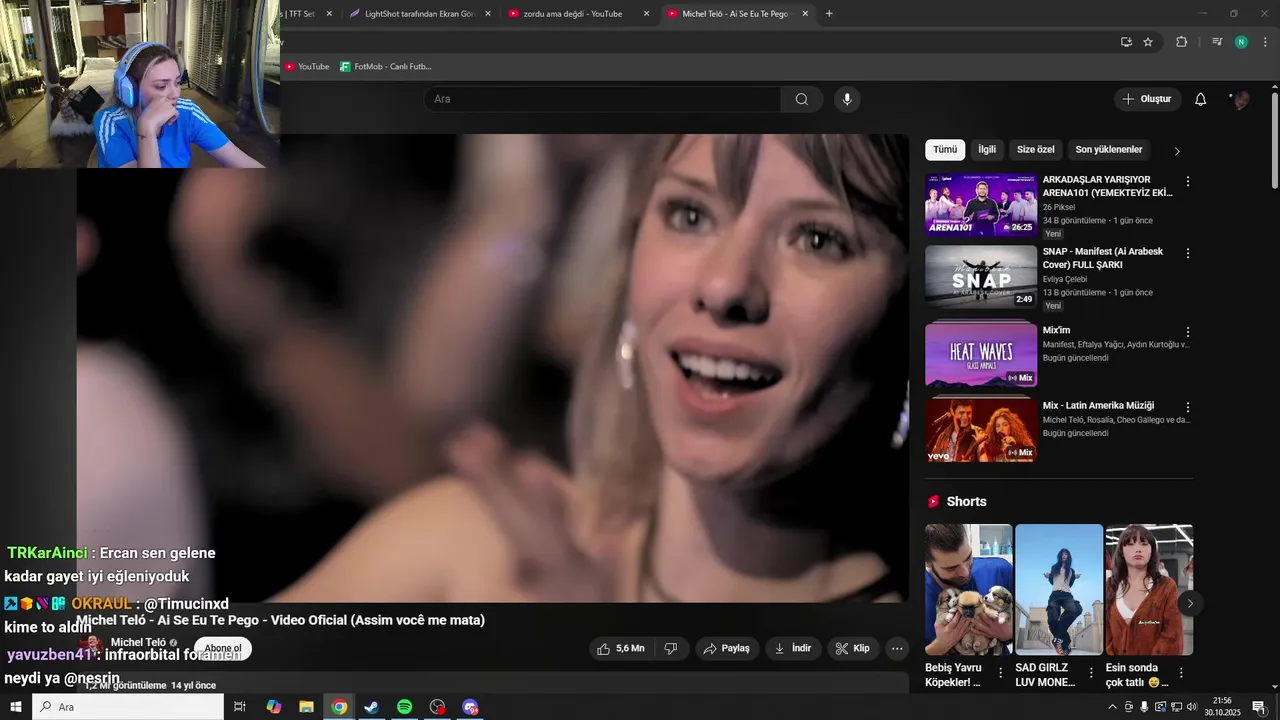The height and width of the screenshot is (720, 1280).
Task: Activate voice search microphone icon
Action: [847, 99]
